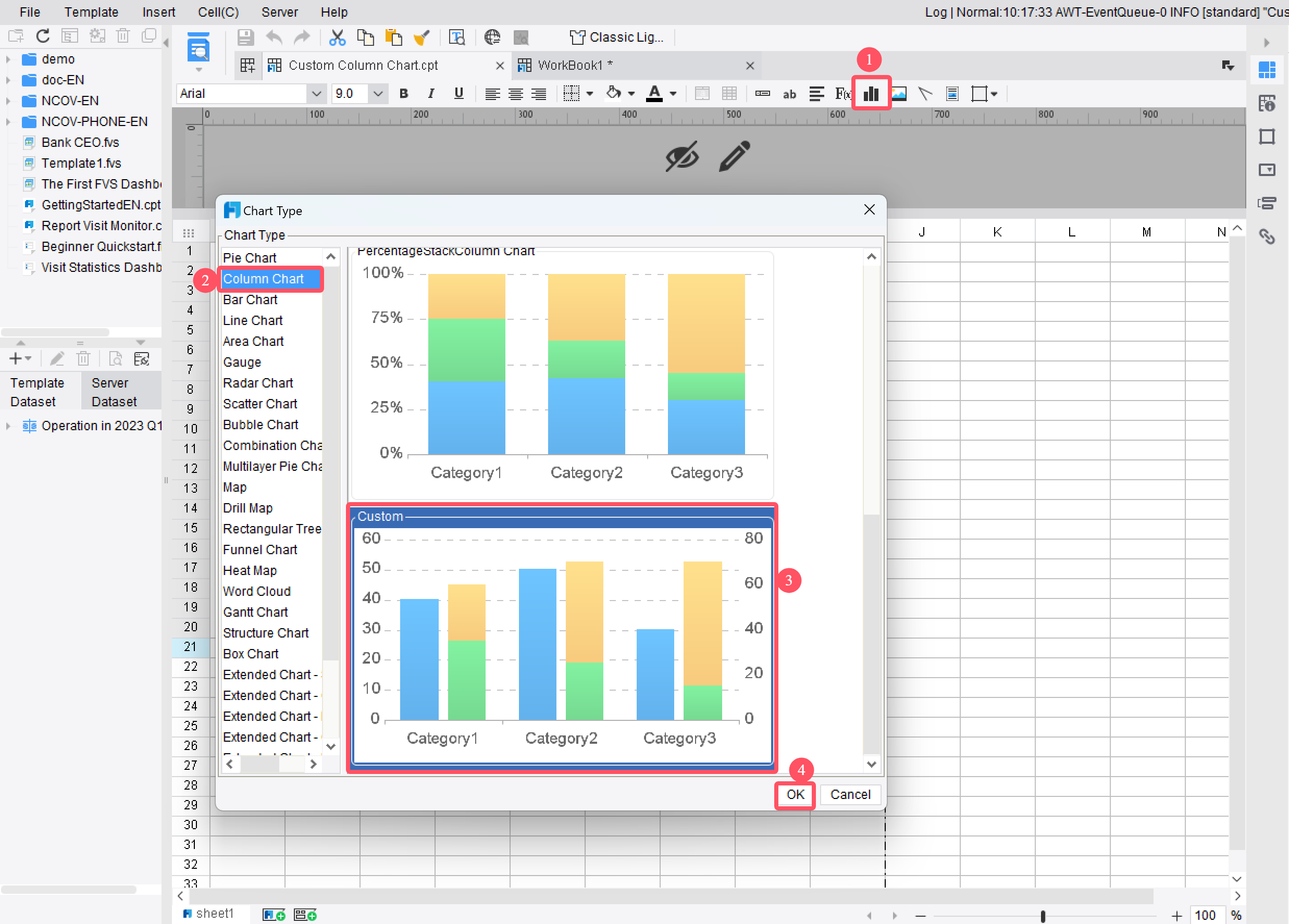Open the File menu

tap(30, 12)
